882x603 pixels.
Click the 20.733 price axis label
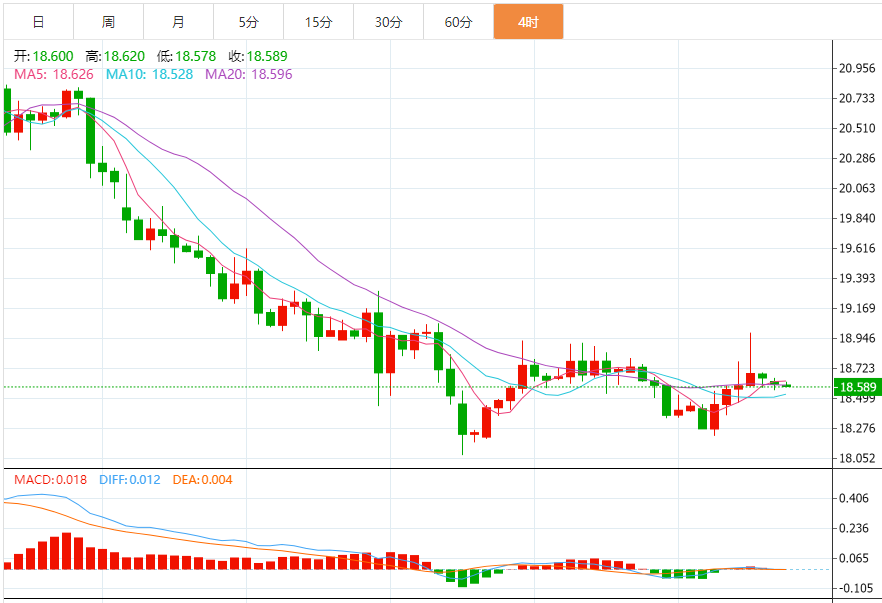coord(857,98)
